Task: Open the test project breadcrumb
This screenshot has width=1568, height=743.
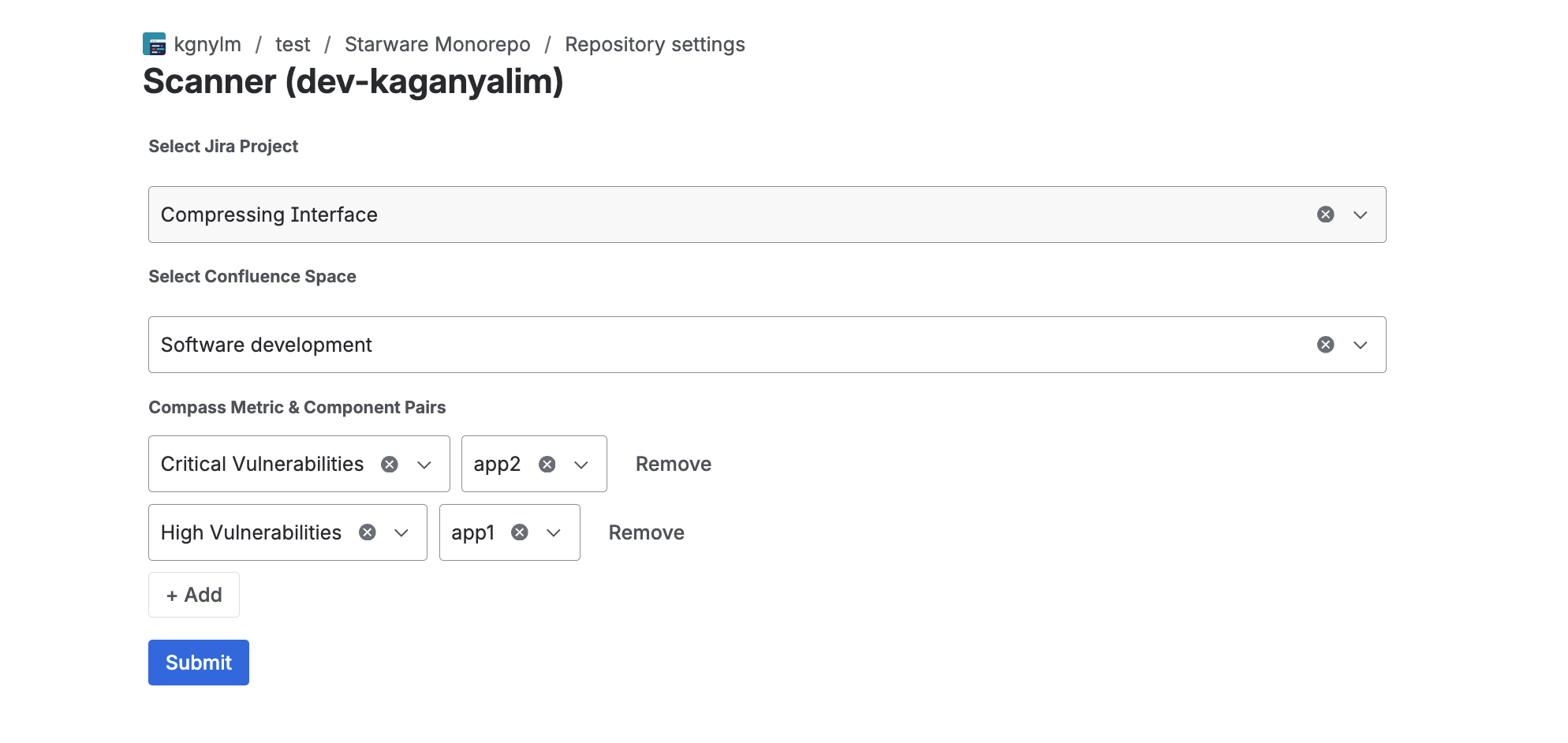Action: click(x=293, y=44)
